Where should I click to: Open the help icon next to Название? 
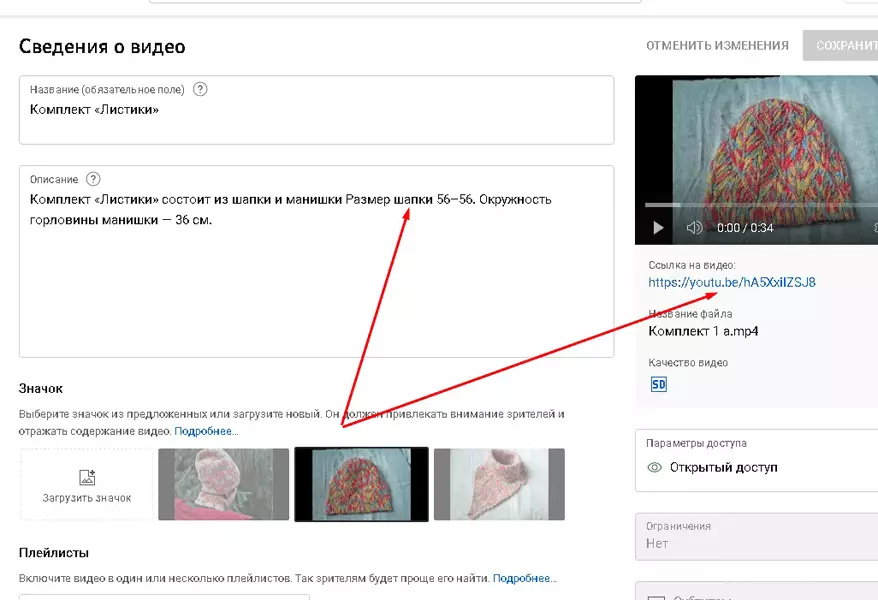(x=200, y=89)
